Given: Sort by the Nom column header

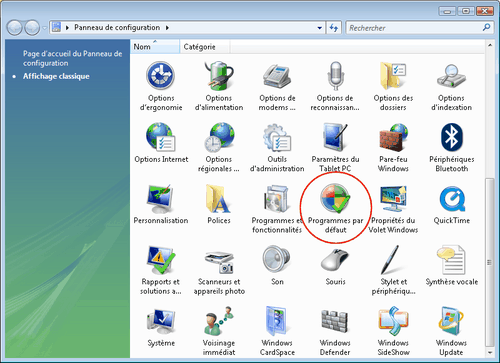Looking at the screenshot, I should point(155,47).
